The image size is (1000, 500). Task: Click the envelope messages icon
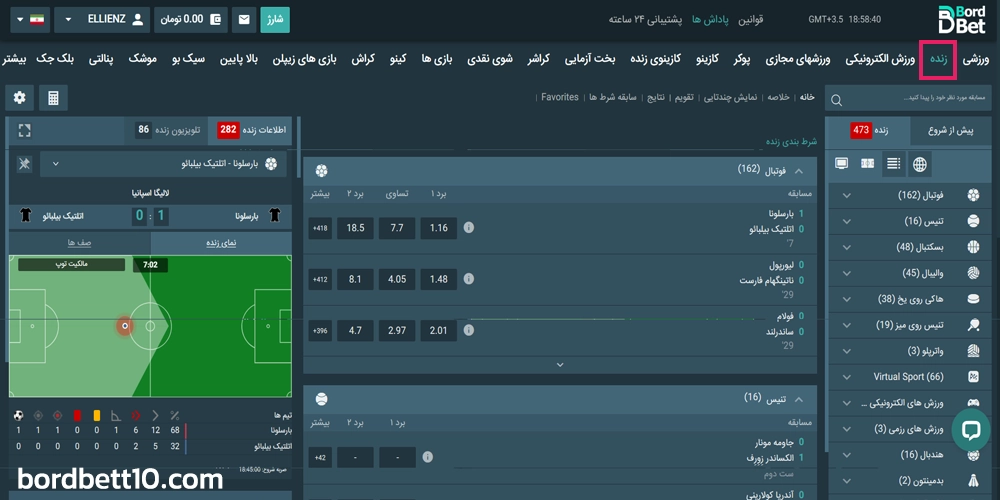click(x=244, y=20)
